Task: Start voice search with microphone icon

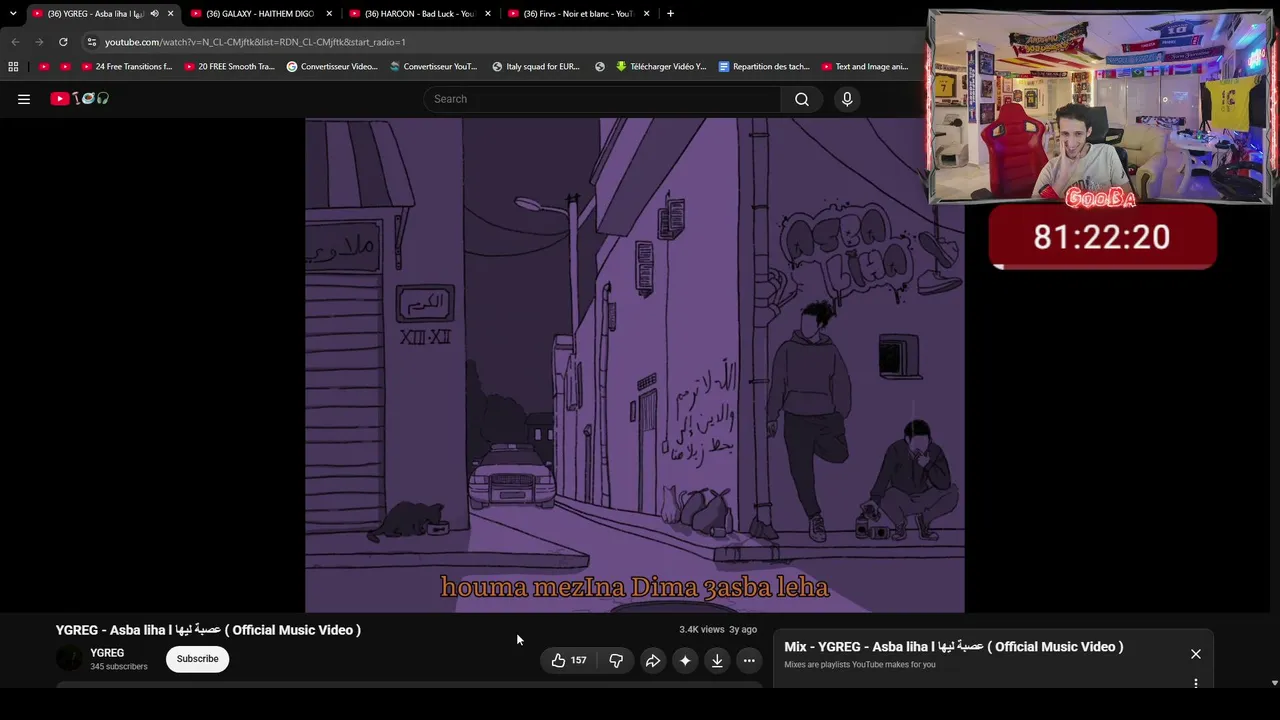Action: [847, 99]
